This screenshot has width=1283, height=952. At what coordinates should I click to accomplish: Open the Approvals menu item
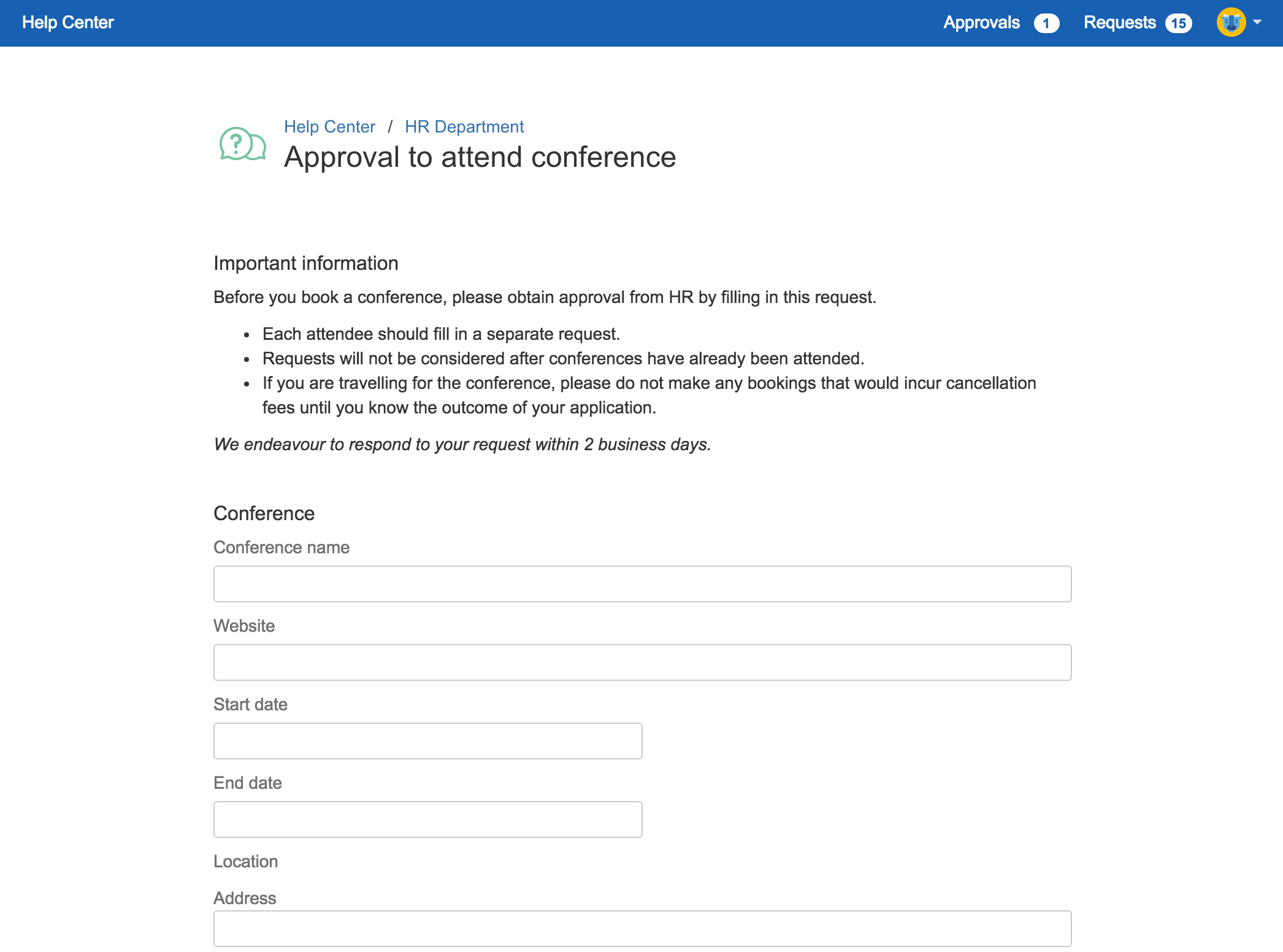click(981, 23)
